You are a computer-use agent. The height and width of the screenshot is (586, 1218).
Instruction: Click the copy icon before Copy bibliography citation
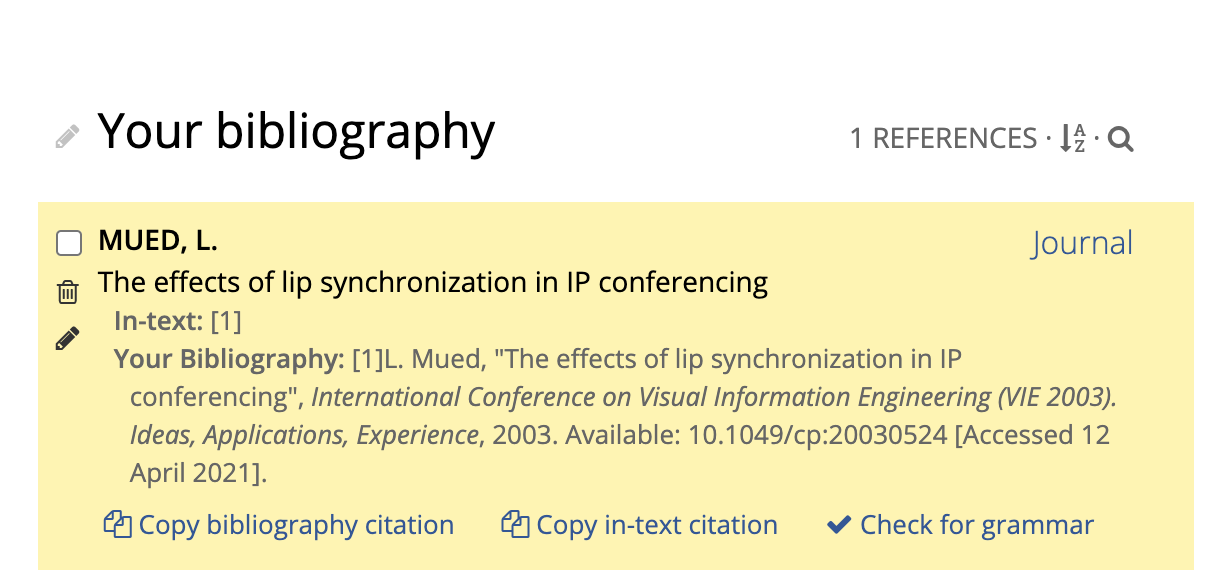118,524
